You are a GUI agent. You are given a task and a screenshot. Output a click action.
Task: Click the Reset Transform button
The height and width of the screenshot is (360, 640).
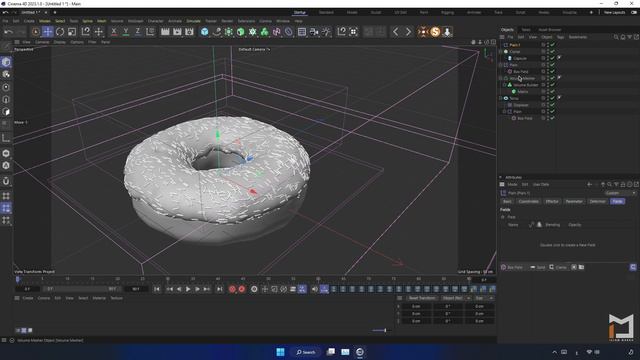coord(422,298)
